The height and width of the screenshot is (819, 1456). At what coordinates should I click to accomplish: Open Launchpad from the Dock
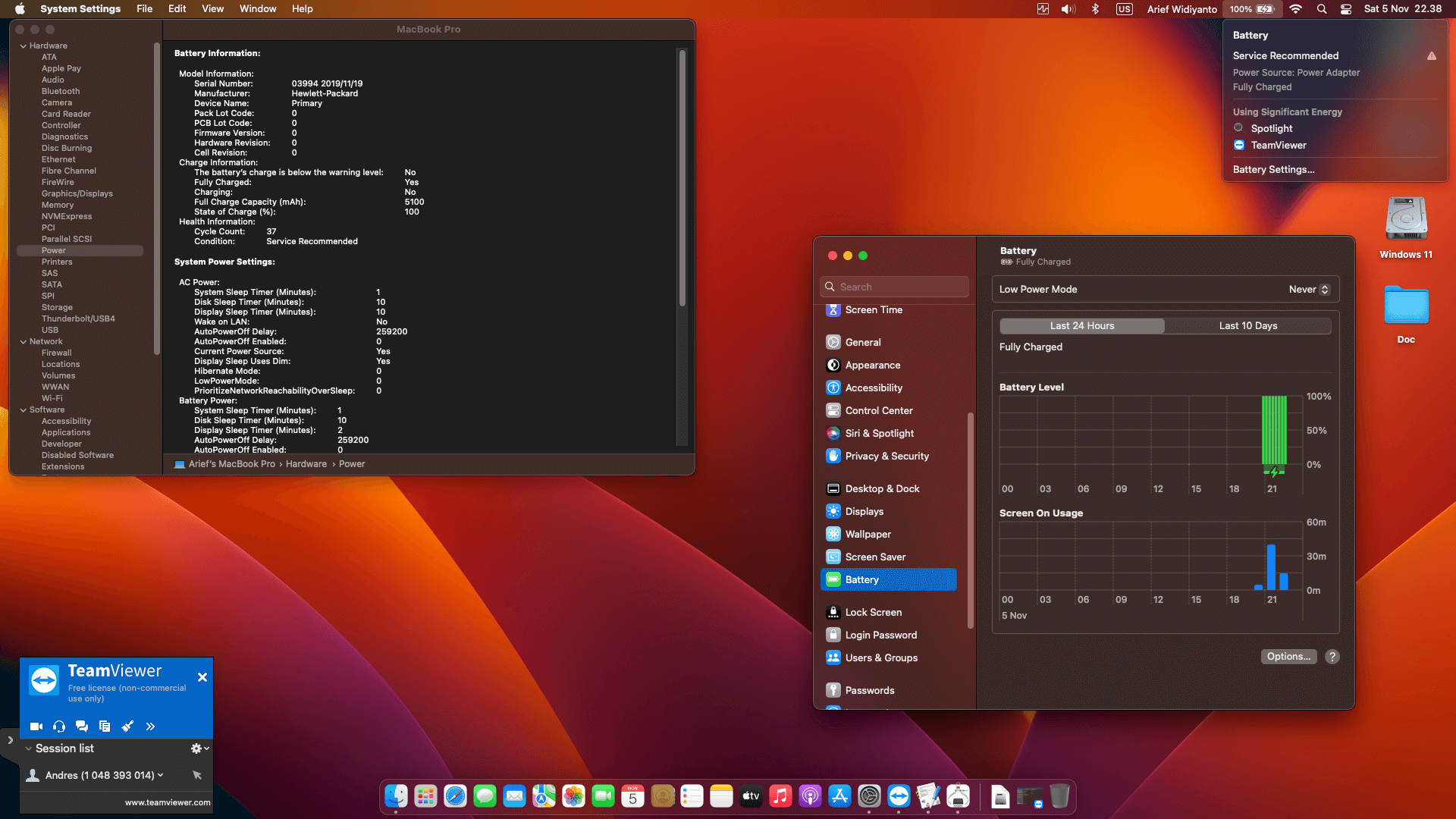click(425, 796)
